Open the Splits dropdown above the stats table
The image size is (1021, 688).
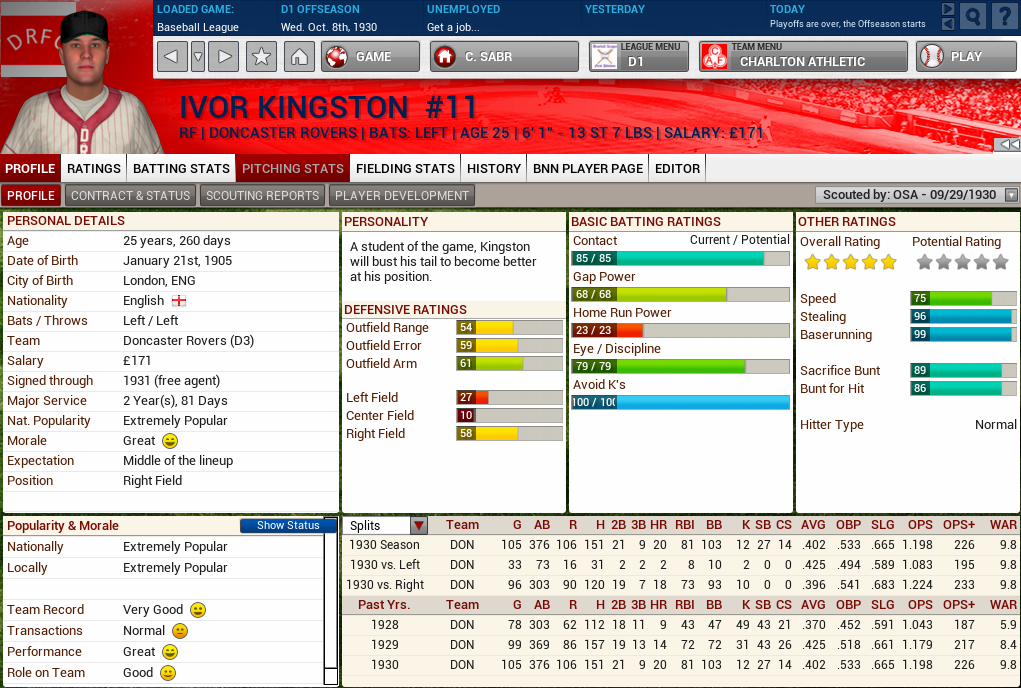tap(418, 524)
